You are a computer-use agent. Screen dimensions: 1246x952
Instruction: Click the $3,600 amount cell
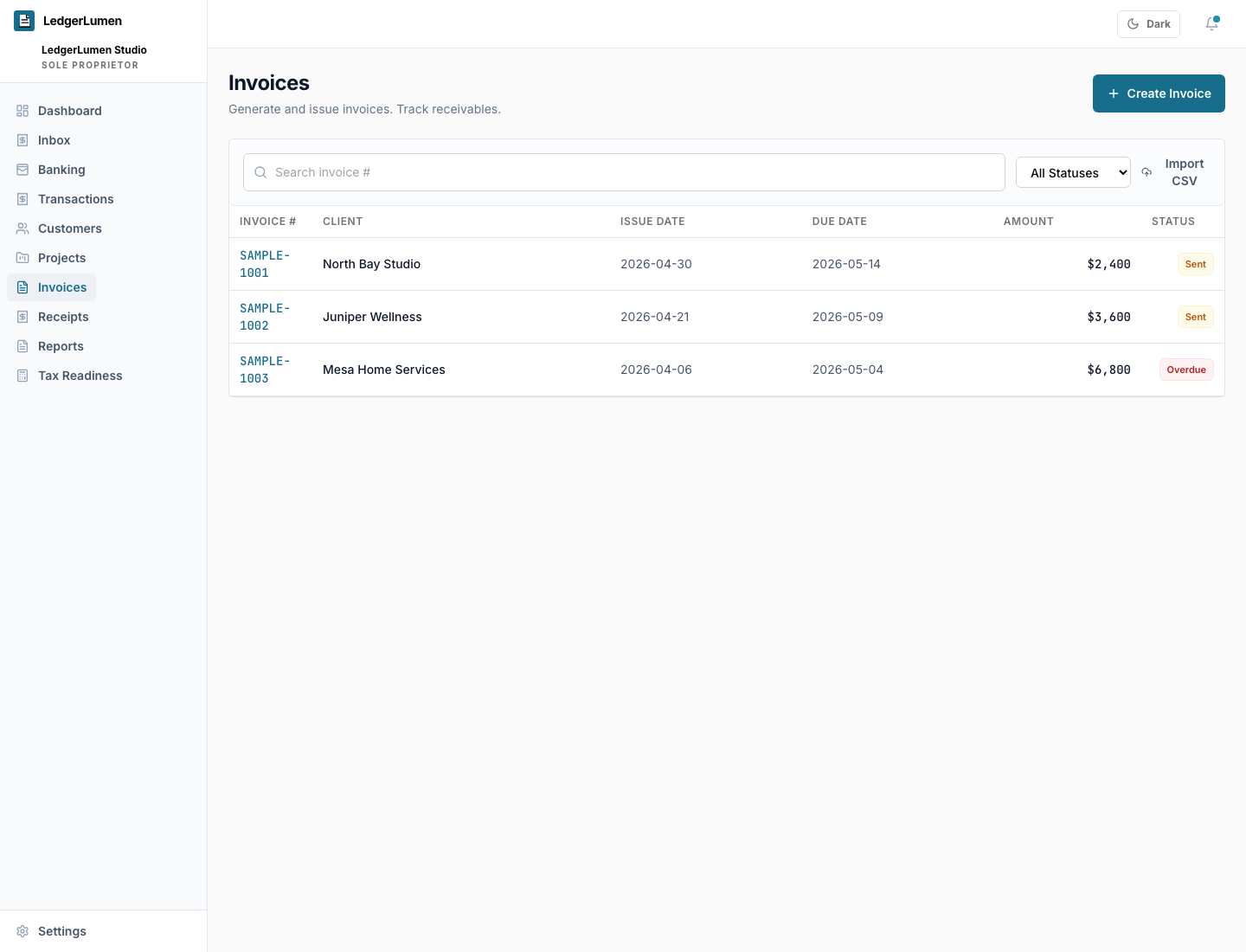coord(1108,317)
